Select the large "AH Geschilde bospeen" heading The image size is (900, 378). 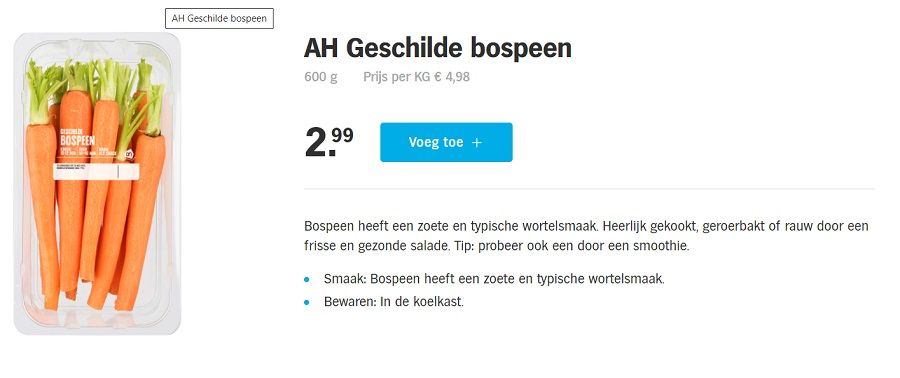tap(437, 48)
